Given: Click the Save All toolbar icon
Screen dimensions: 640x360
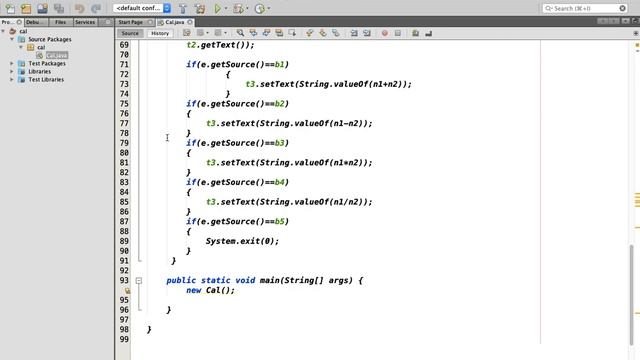Looking at the screenshot, I should [59, 8].
